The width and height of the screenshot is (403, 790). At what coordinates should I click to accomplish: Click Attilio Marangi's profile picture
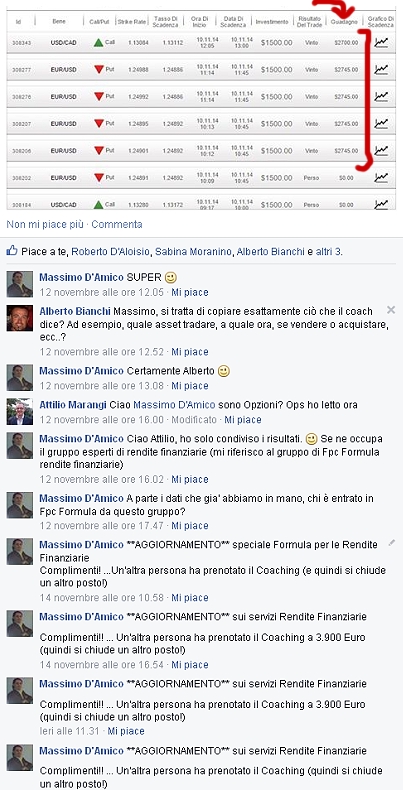[20, 412]
